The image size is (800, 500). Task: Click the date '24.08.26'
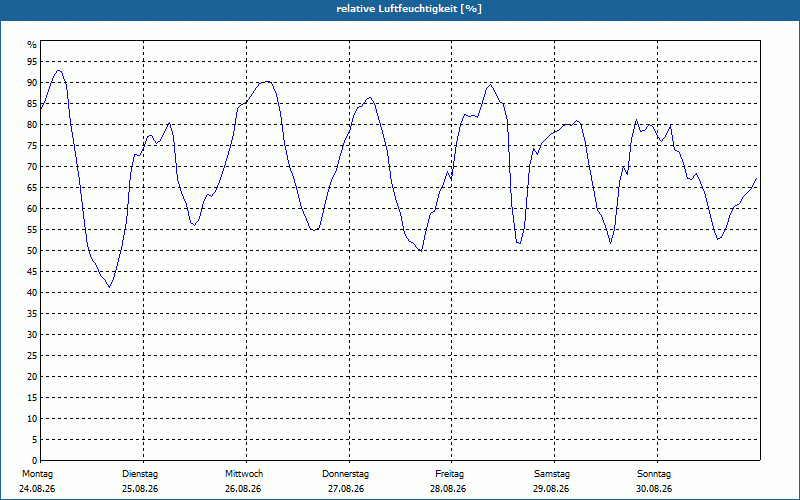click(x=37, y=489)
